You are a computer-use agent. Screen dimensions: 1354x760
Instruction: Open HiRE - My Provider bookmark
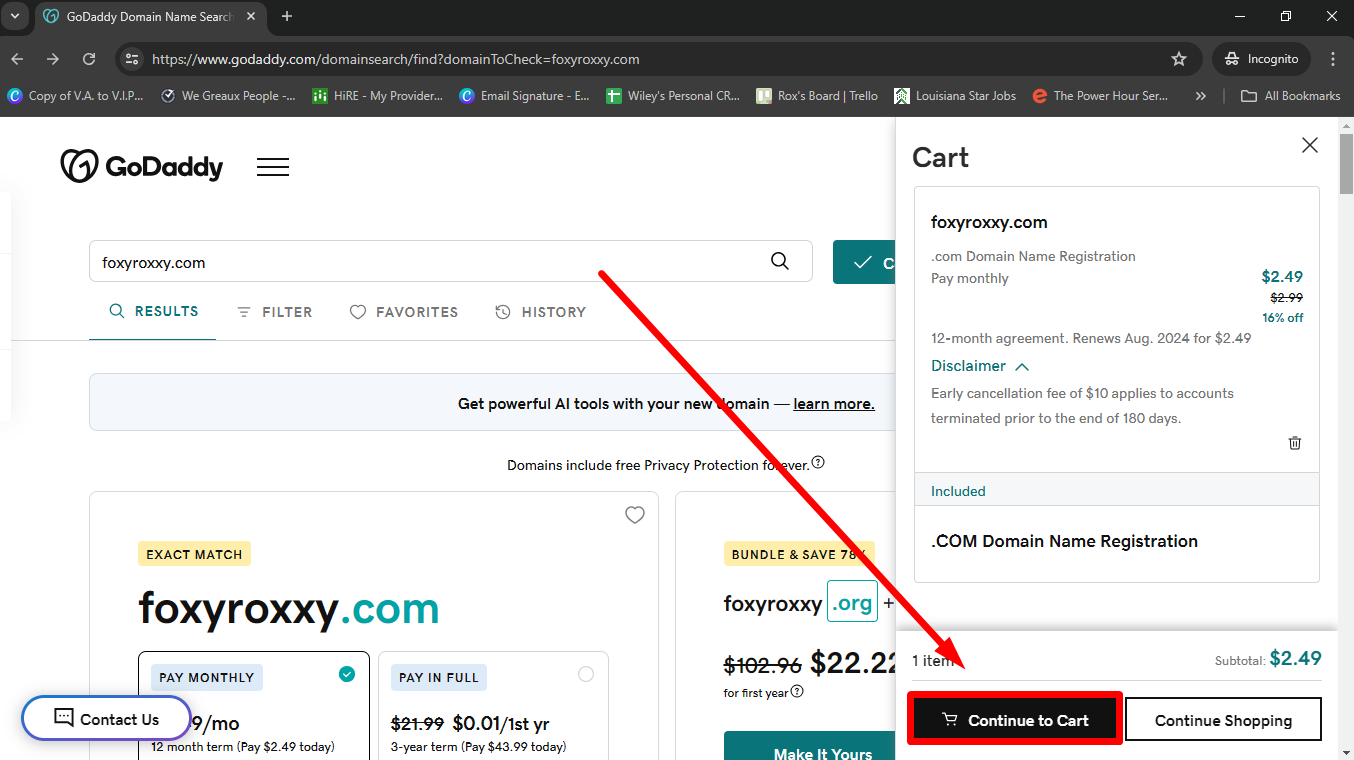click(x=378, y=96)
